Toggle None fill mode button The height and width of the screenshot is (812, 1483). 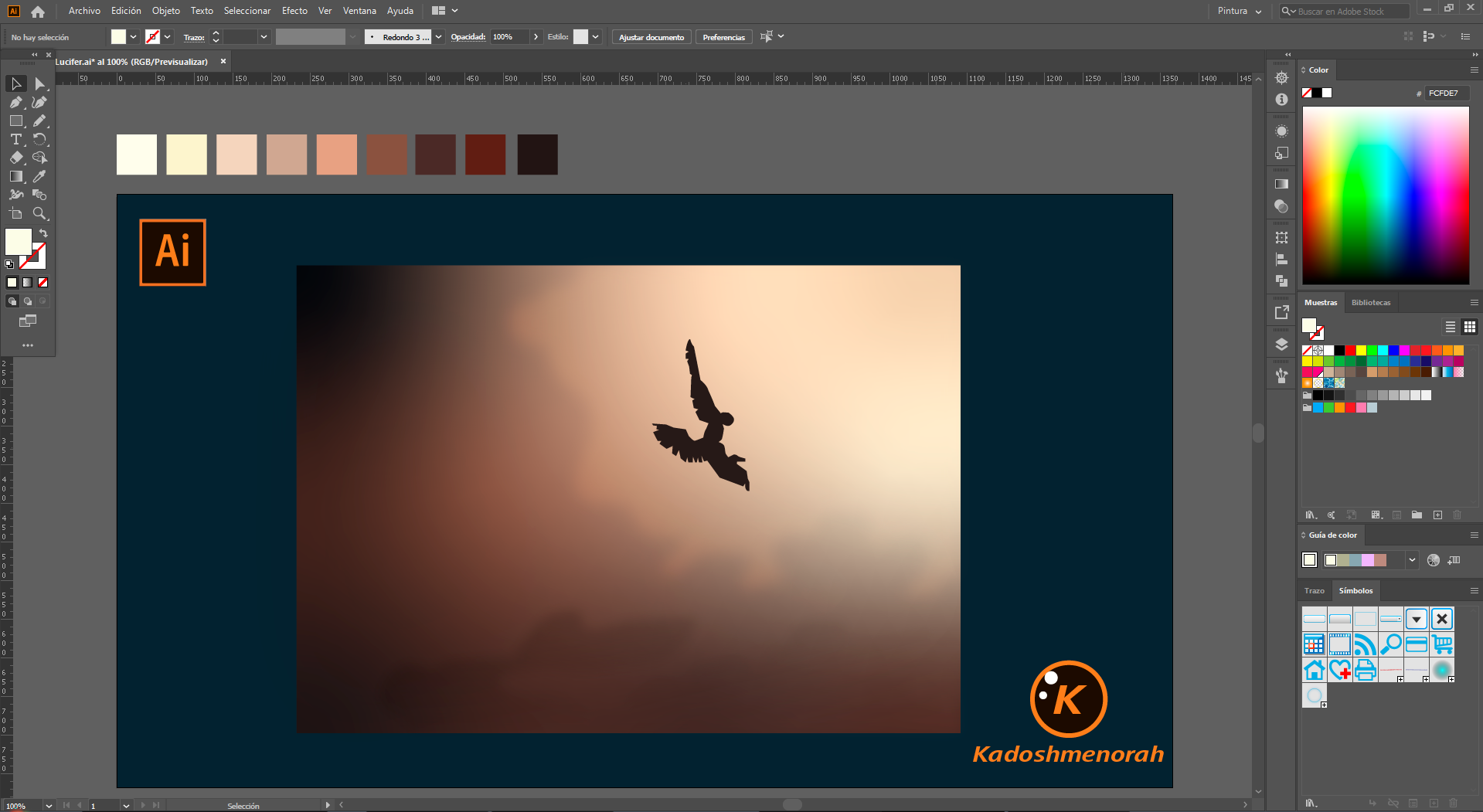click(x=43, y=283)
